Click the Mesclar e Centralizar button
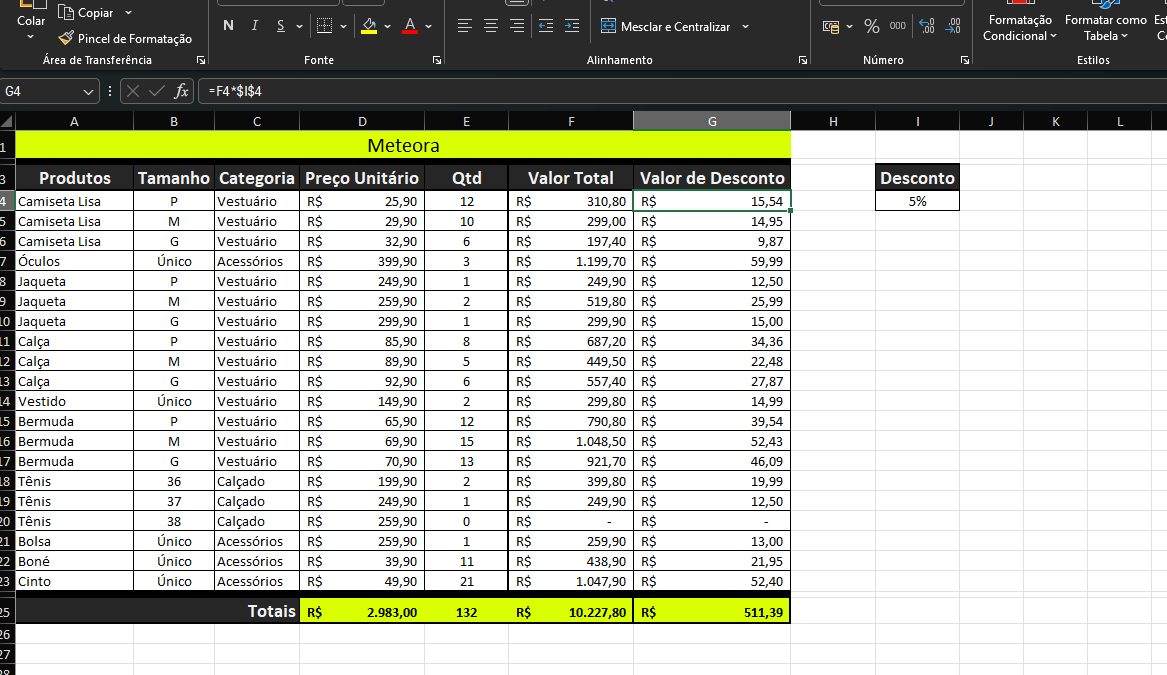Screen dimensions: 1167x675 [666, 27]
